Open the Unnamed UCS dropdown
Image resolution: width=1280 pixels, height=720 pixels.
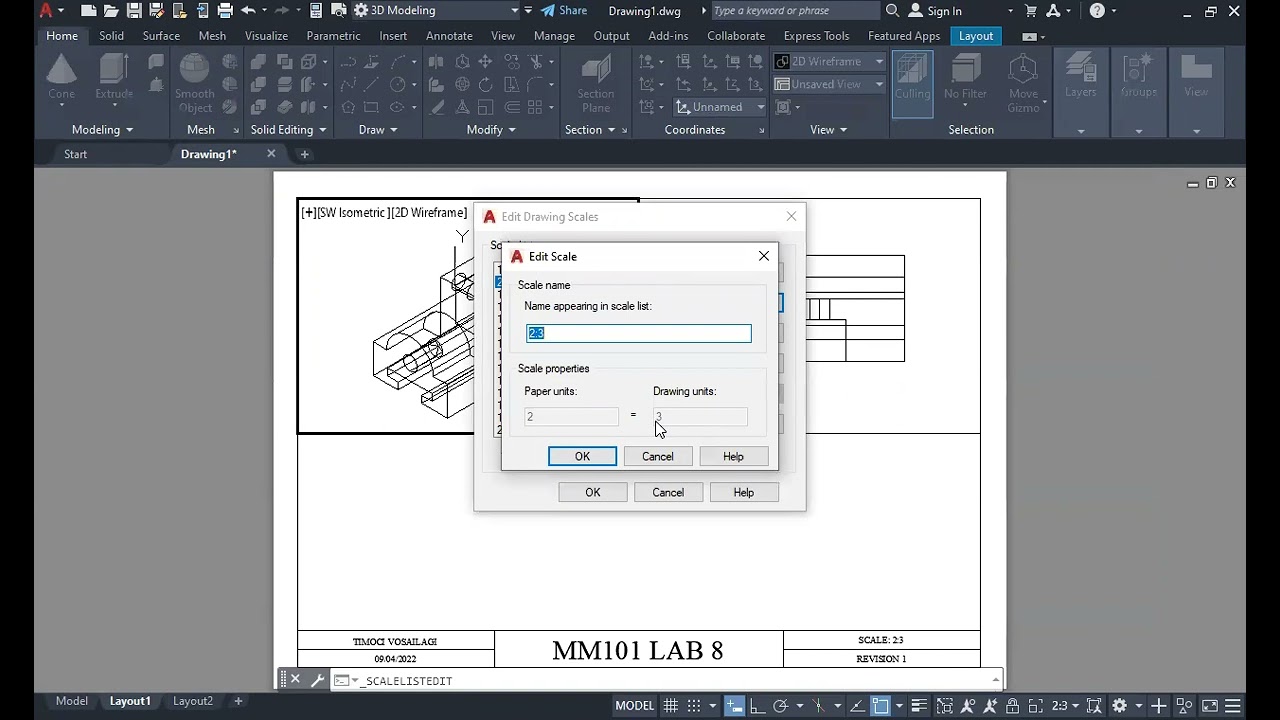pyautogui.click(x=760, y=107)
